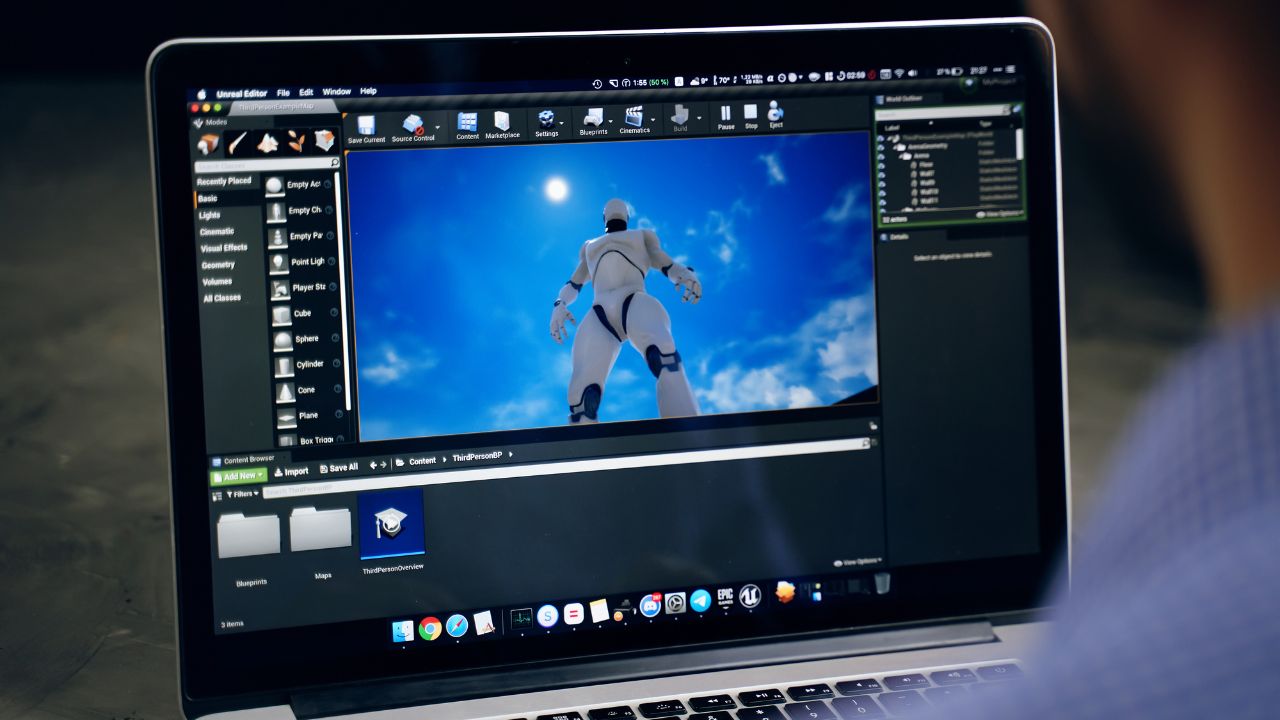Select the Paint mode brush icon
Screen dimensions: 1280x720
pos(237,143)
